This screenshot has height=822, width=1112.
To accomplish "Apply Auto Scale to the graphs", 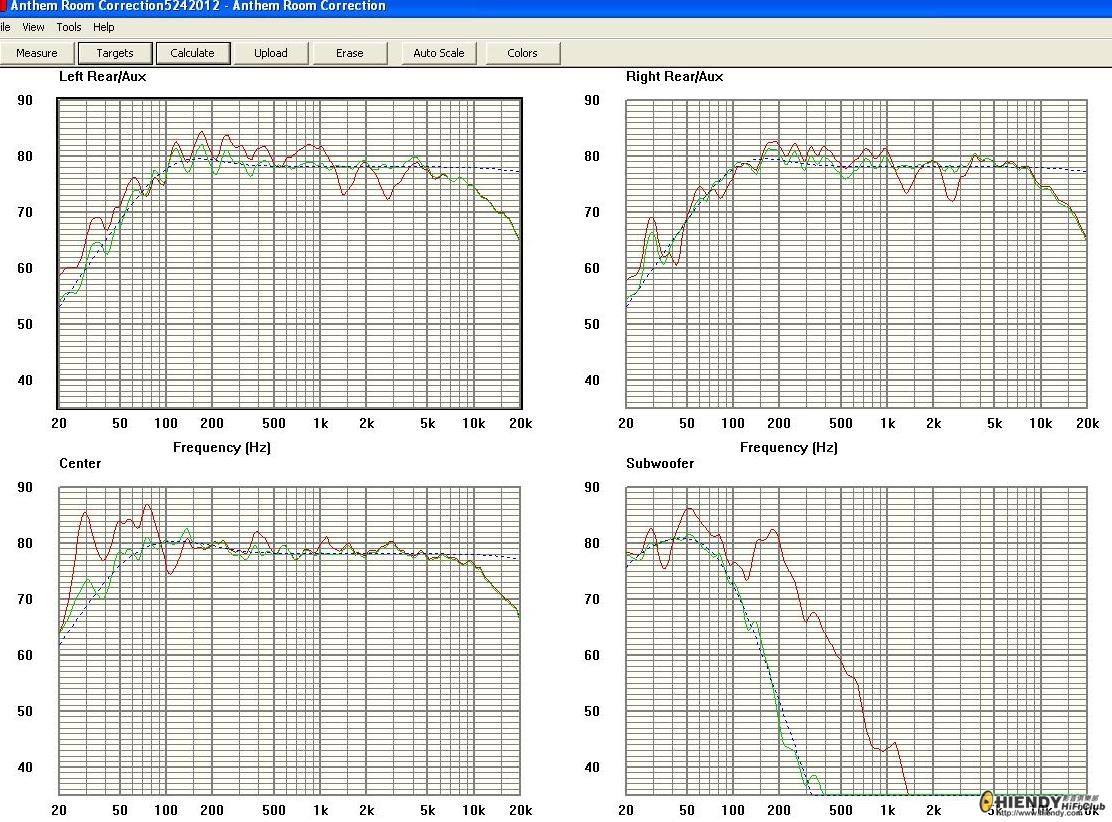I will point(439,53).
